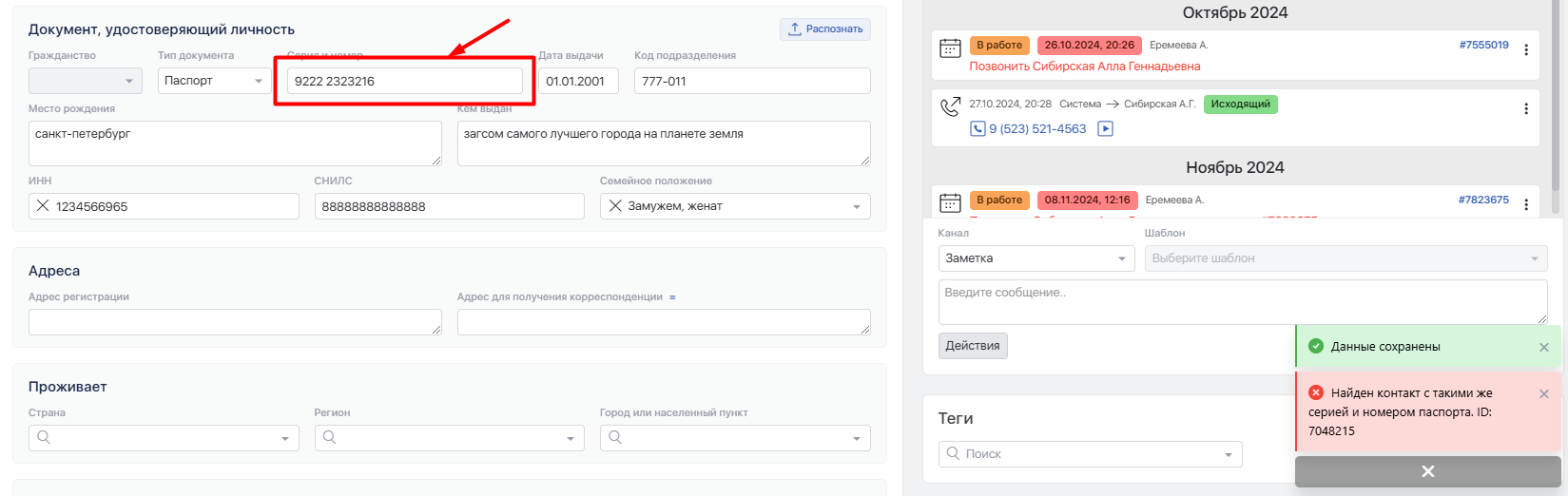Close the duplicate passport error notification

(1543, 394)
